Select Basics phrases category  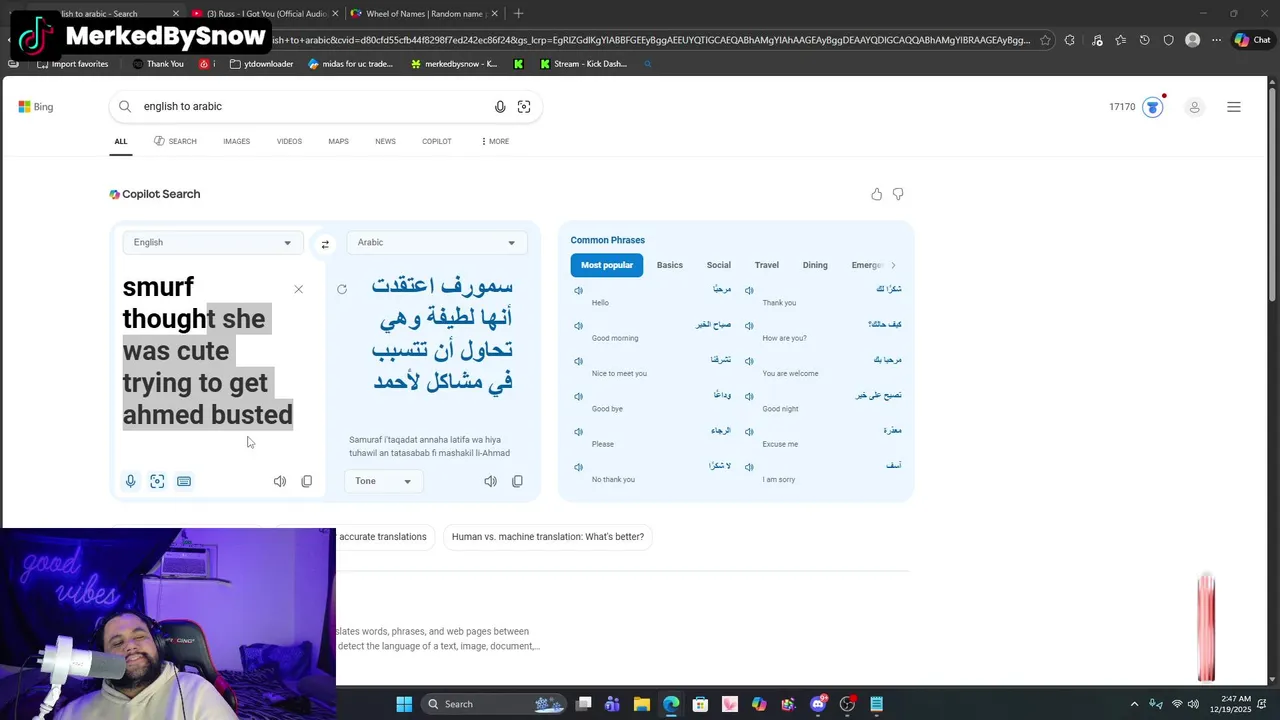pyautogui.click(x=670, y=265)
